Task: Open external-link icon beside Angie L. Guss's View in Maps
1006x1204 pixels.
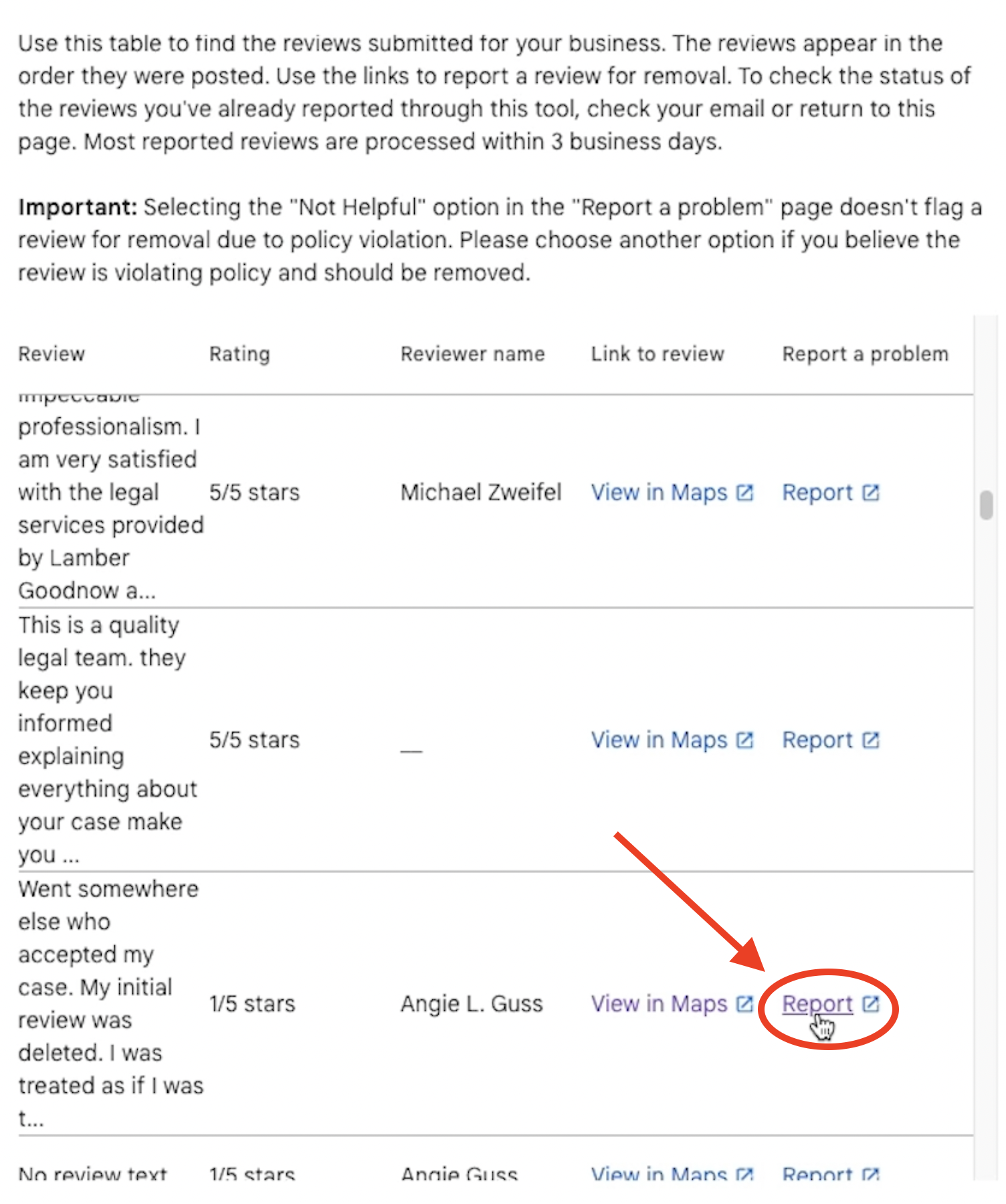Action: coord(744,1004)
